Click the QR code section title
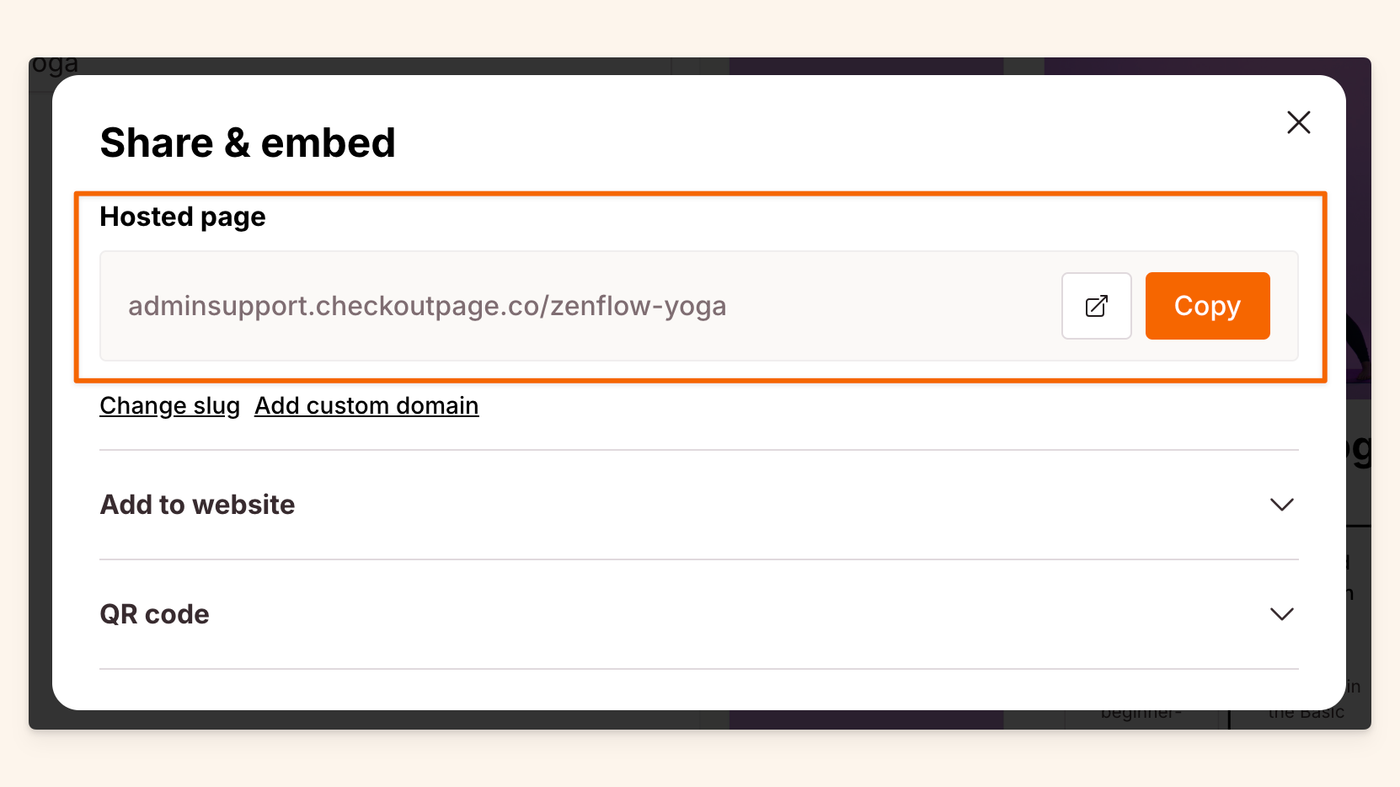 click(155, 614)
